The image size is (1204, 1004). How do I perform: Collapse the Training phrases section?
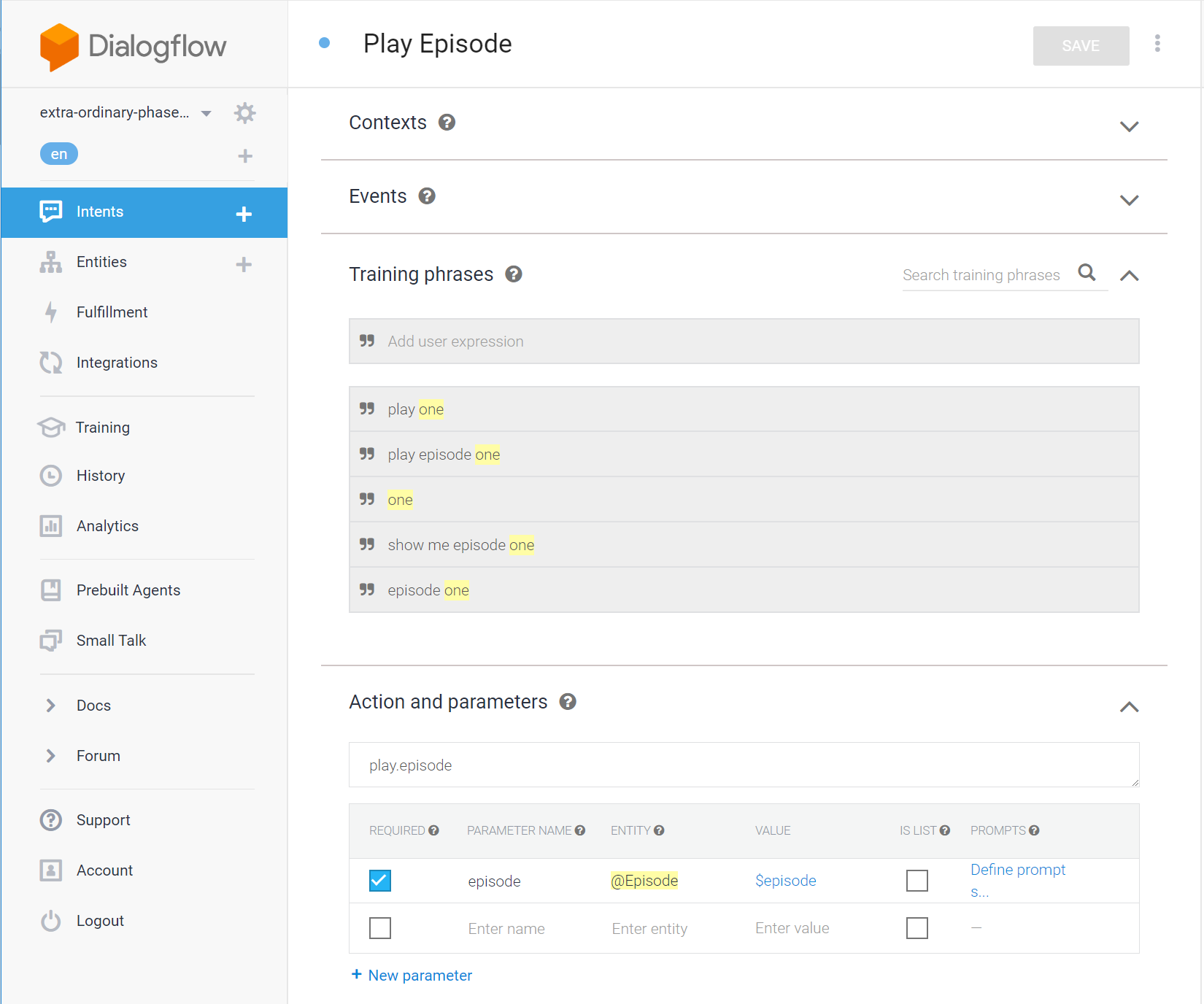click(x=1129, y=276)
